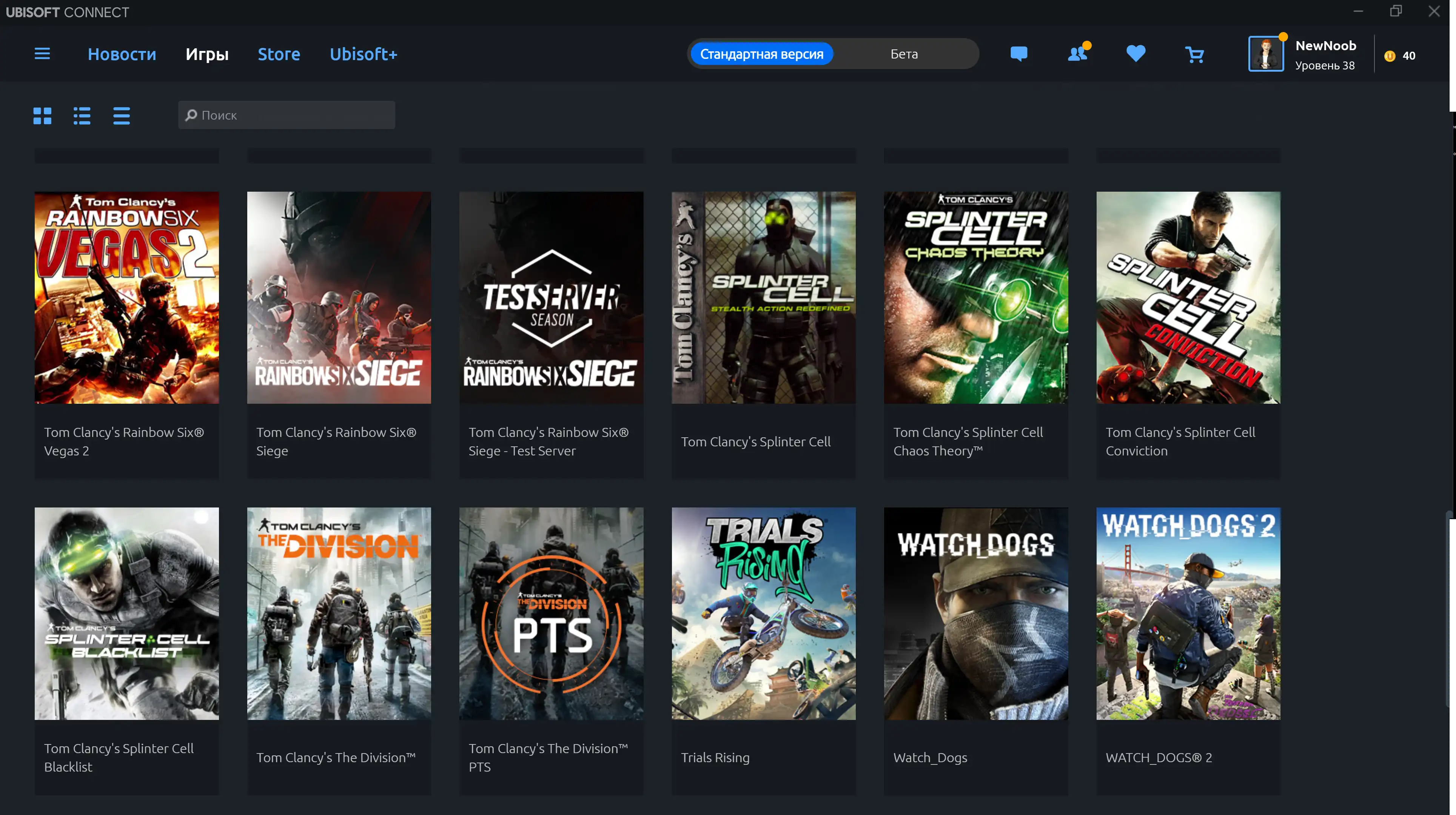Click the 40 units balance
1456x815 pixels.
pyautogui.click(x=1408, y=55)
